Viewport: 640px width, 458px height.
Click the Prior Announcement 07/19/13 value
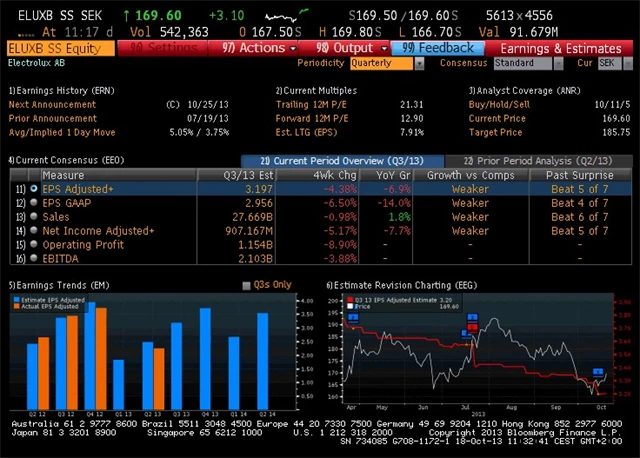[208, 118]
